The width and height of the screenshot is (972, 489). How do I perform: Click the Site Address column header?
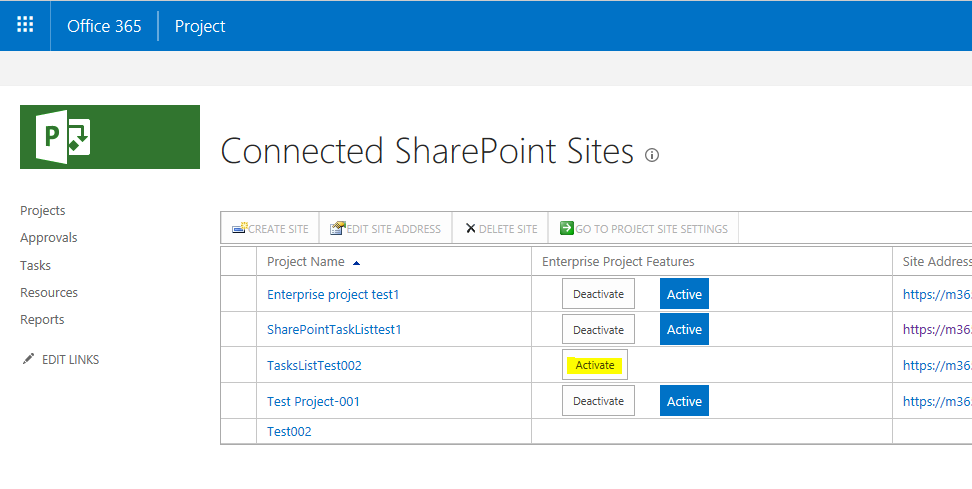937,262
